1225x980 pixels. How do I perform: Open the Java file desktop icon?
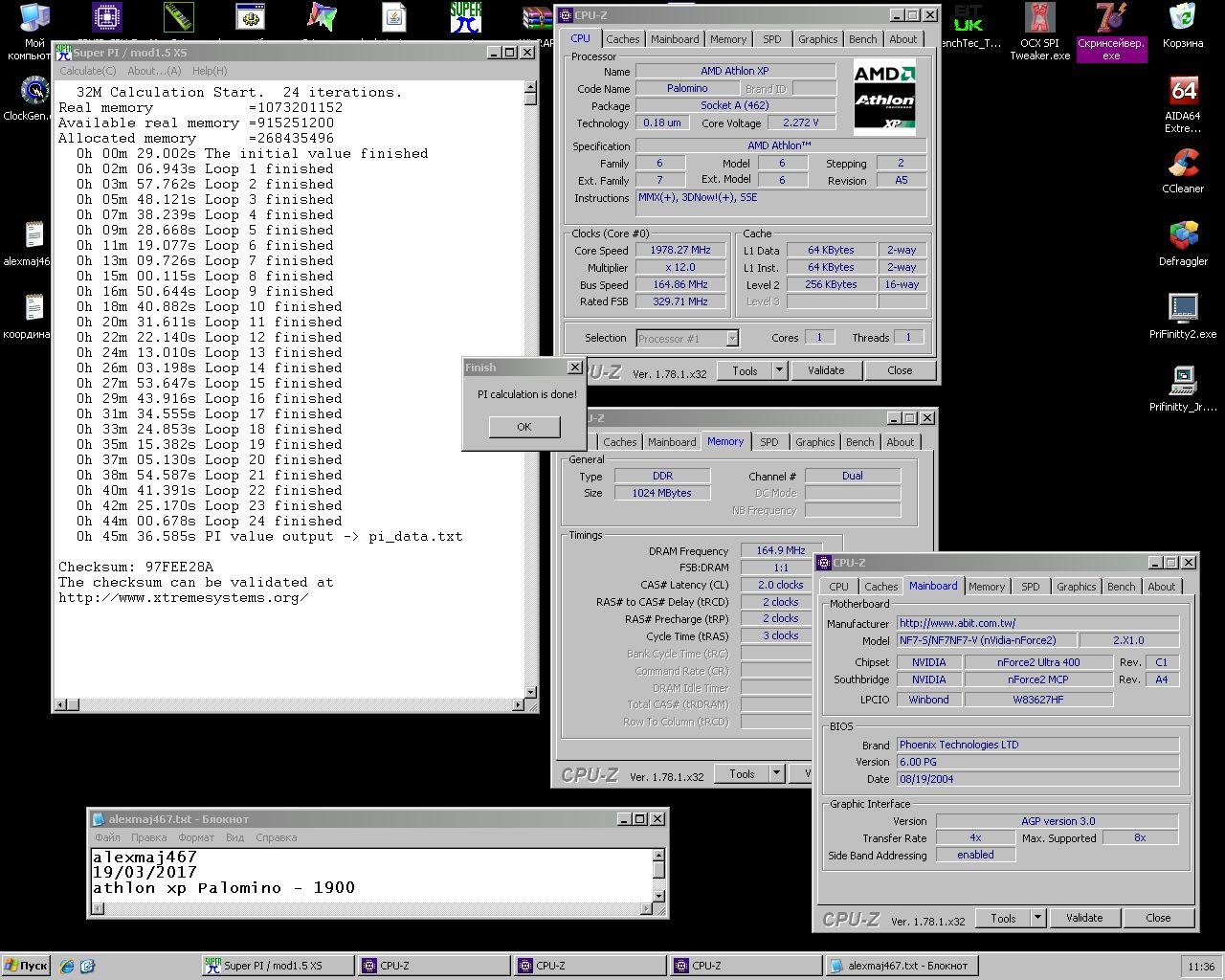(x=394, y=18)
